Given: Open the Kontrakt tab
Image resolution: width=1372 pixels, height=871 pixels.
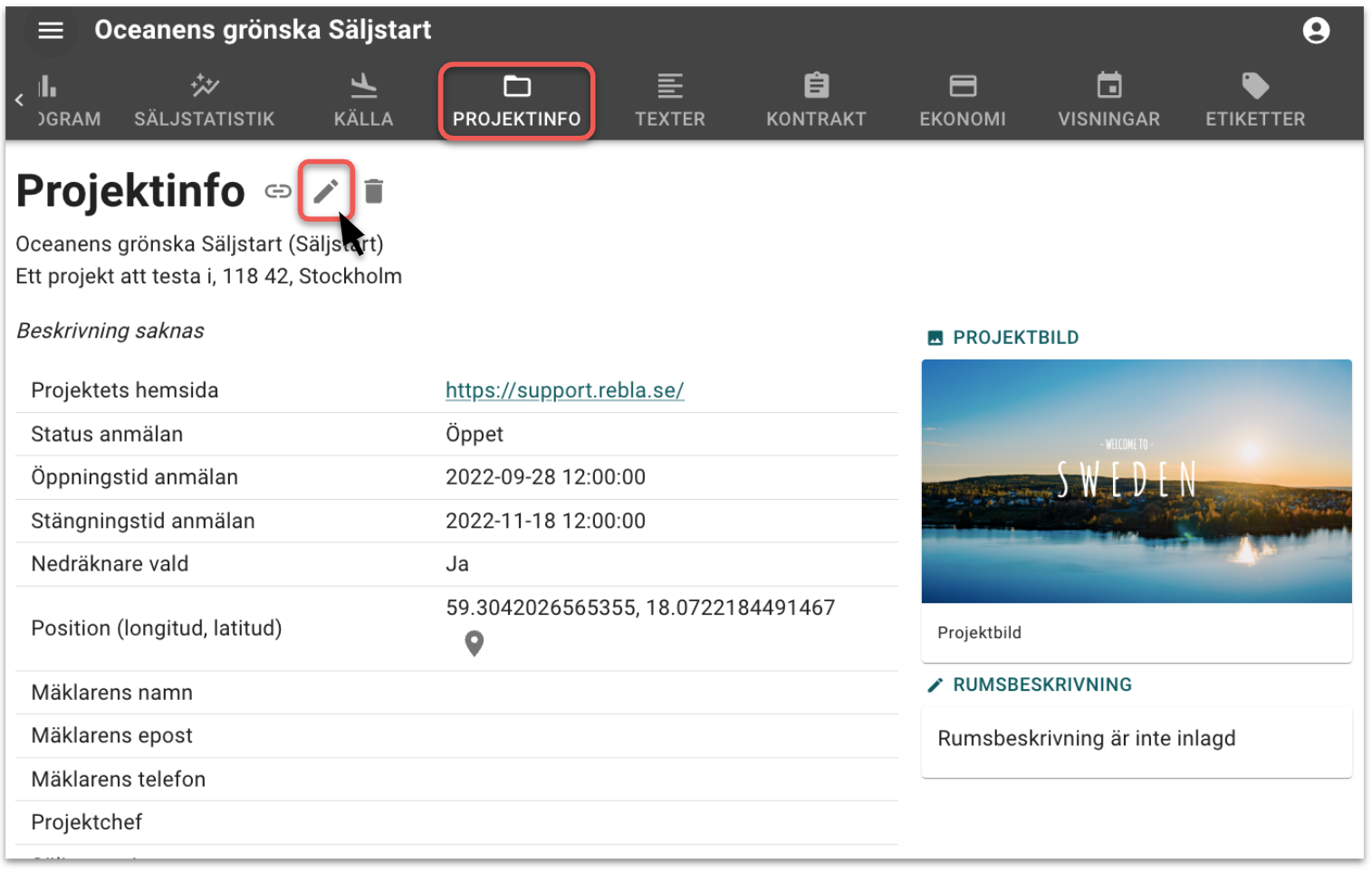Looking at the screenshot, I should click(x=816, y=100).
